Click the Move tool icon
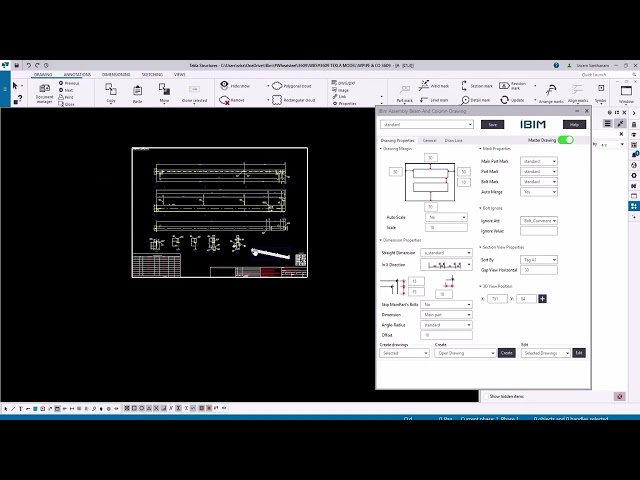The image size is (640, 480). [164, 89]
